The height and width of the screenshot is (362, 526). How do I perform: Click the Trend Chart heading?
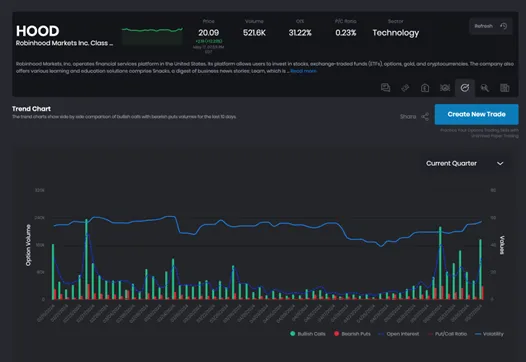pyautogui.click(x=31, y=109)
